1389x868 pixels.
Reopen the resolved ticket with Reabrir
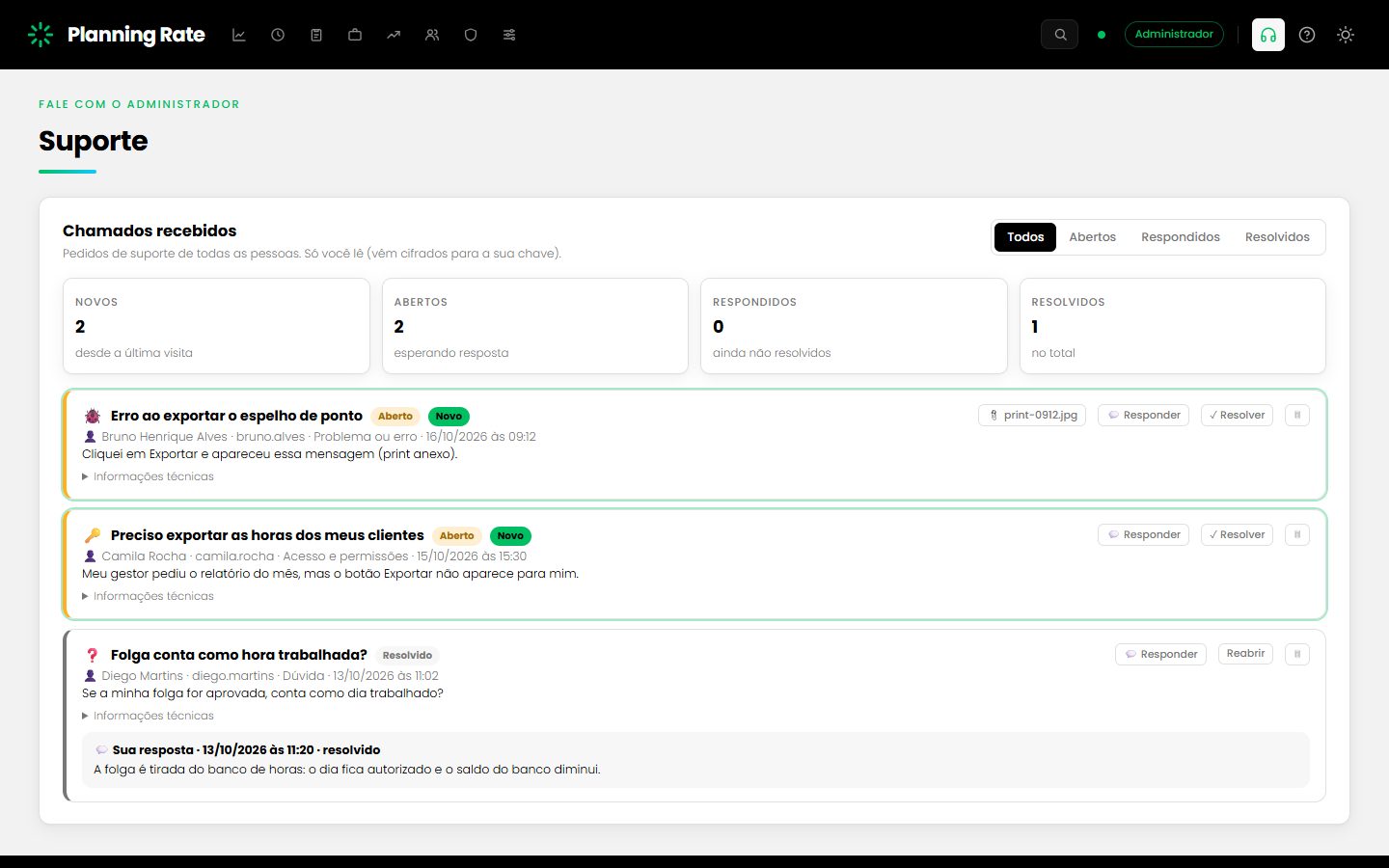[1245, 654]
